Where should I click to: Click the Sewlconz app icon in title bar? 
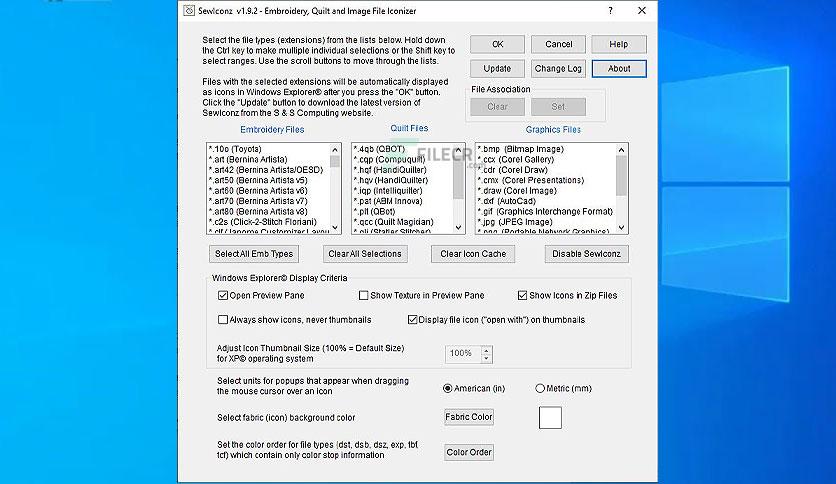click(189, 11)
